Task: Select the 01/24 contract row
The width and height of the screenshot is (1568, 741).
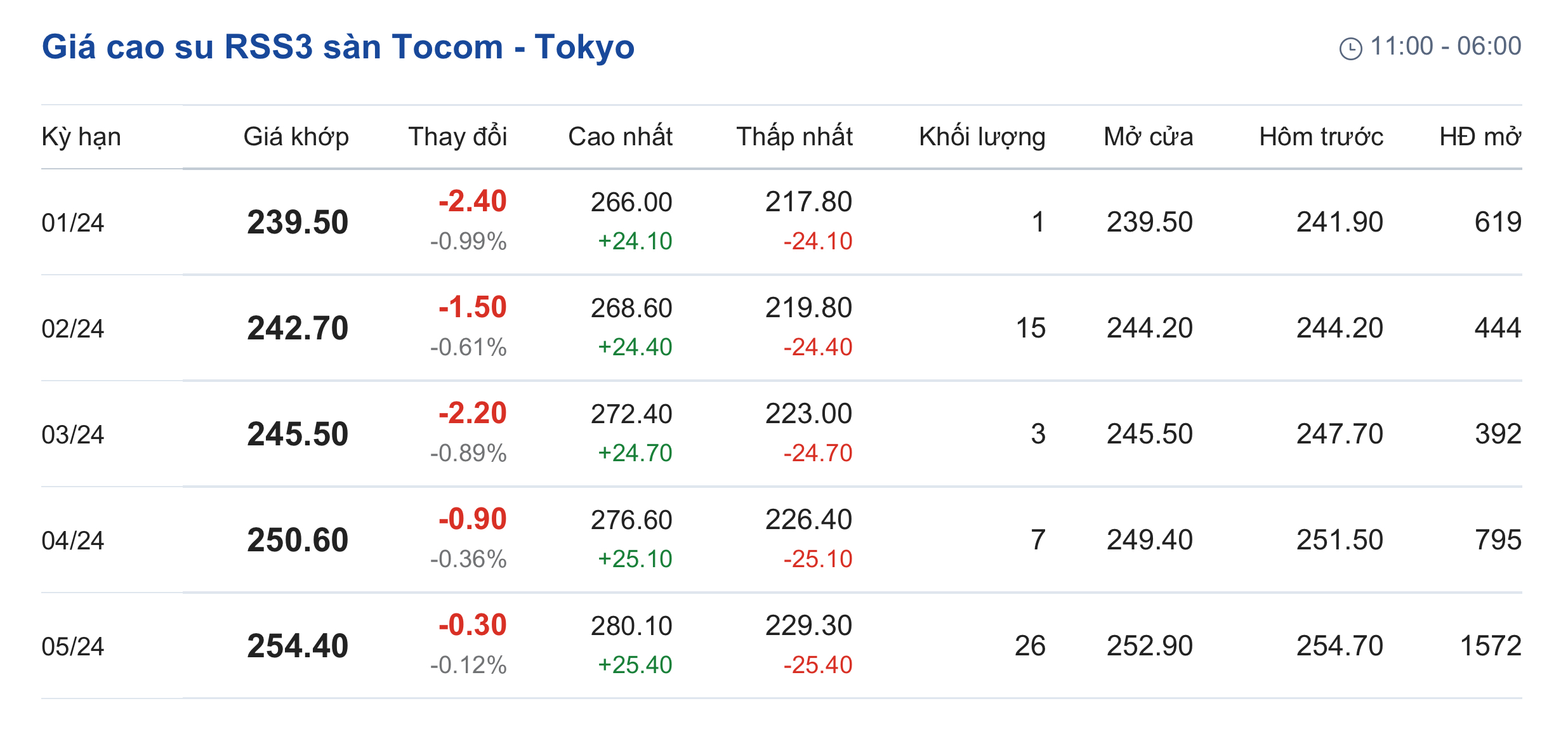Action: point(73,223)
